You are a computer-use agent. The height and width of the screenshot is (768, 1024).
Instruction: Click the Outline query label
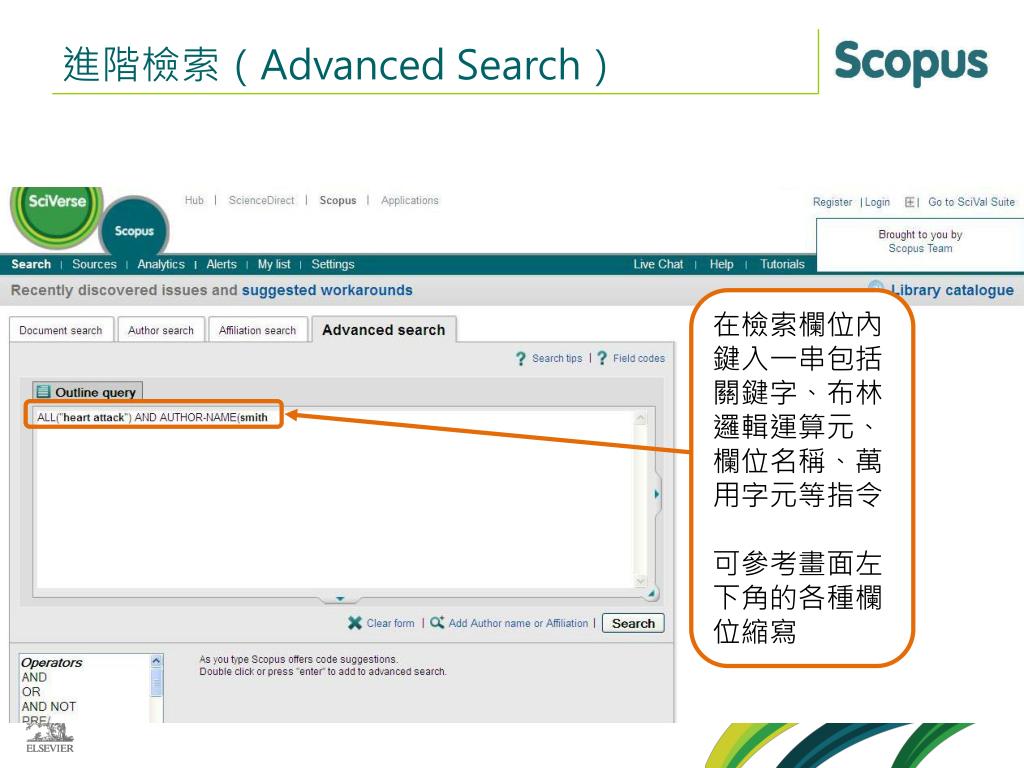pos(95,392)
